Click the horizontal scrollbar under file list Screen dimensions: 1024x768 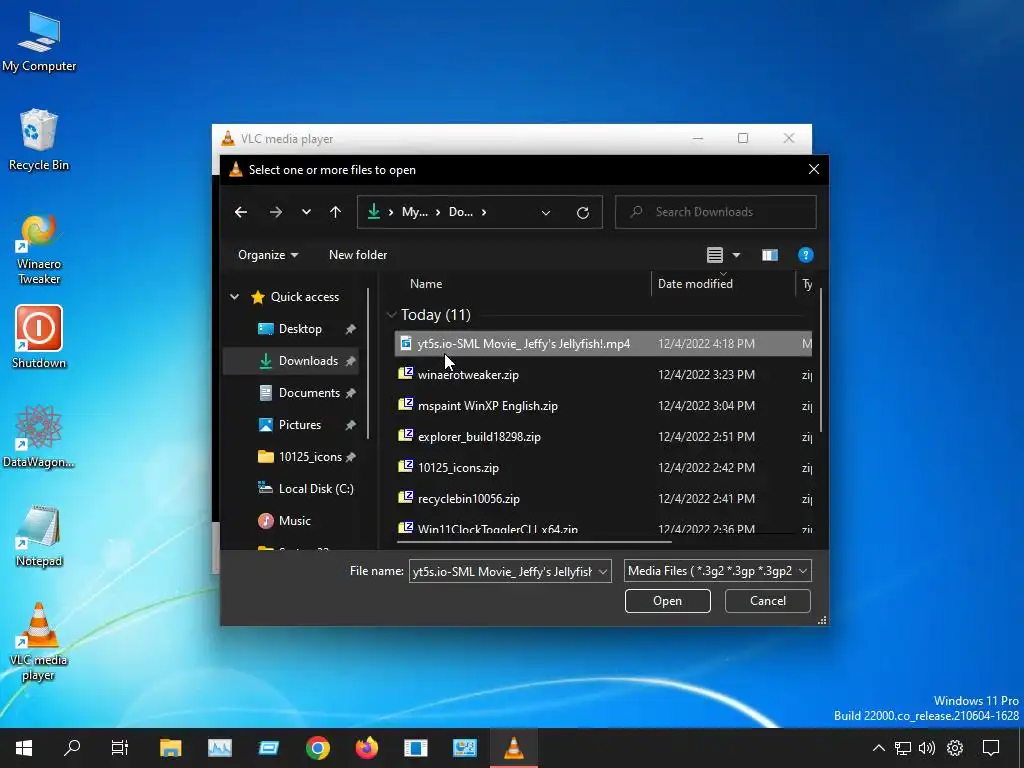pos(534,541)
